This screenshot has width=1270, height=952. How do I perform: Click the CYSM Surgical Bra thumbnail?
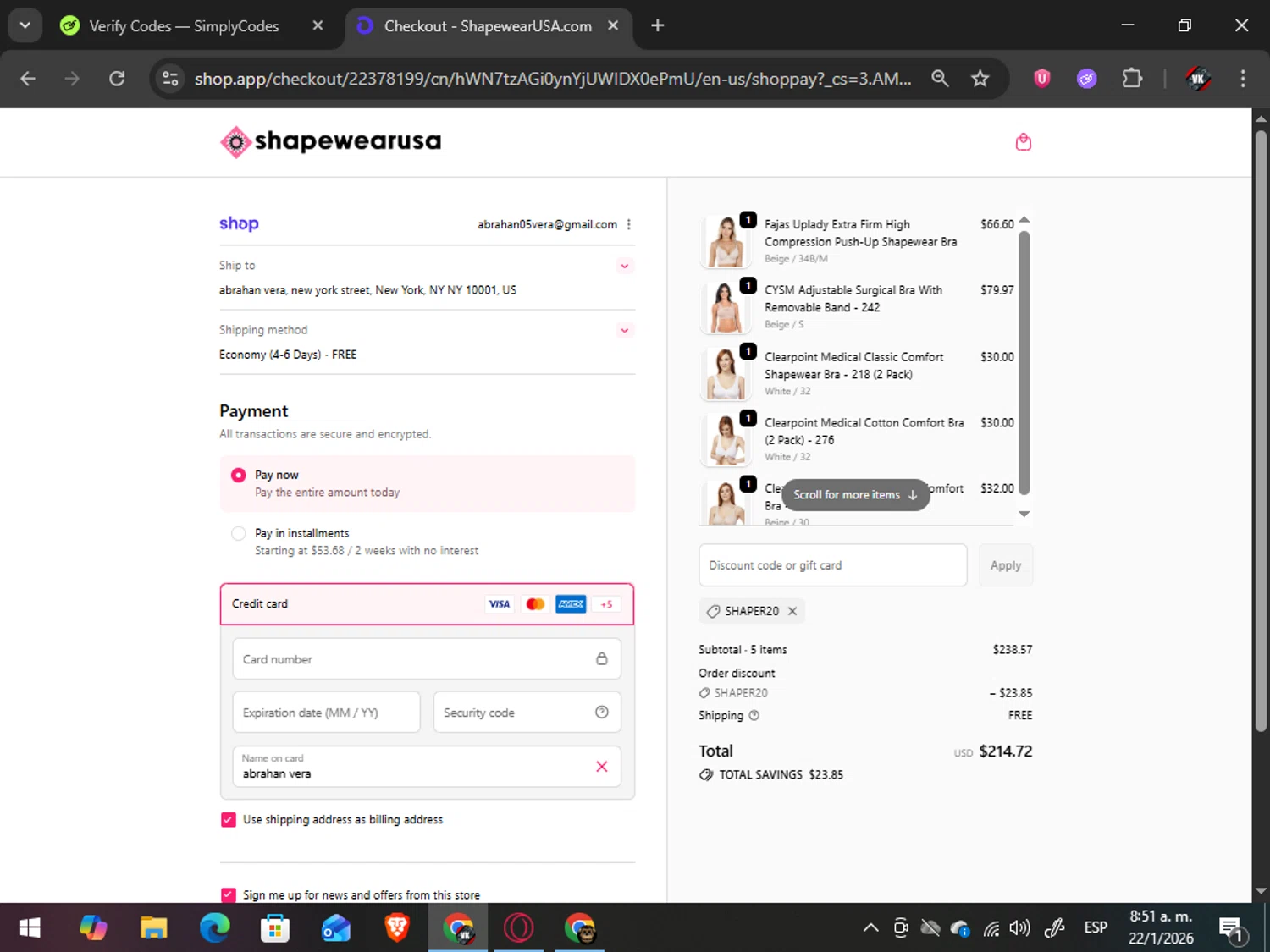[726, 307]
